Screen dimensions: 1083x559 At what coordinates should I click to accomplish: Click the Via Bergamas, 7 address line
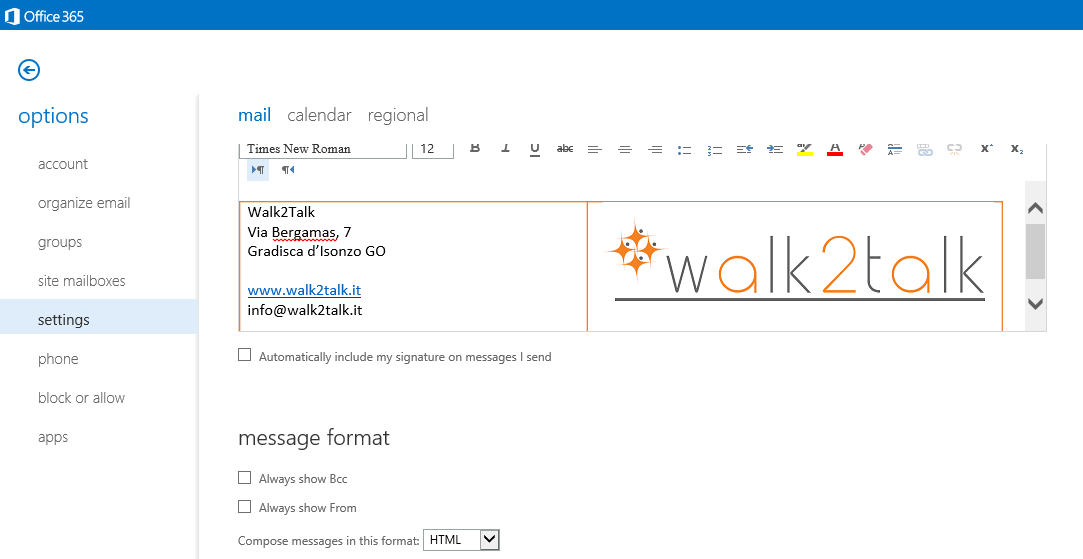pyautogui.click(x=299, y=232)
